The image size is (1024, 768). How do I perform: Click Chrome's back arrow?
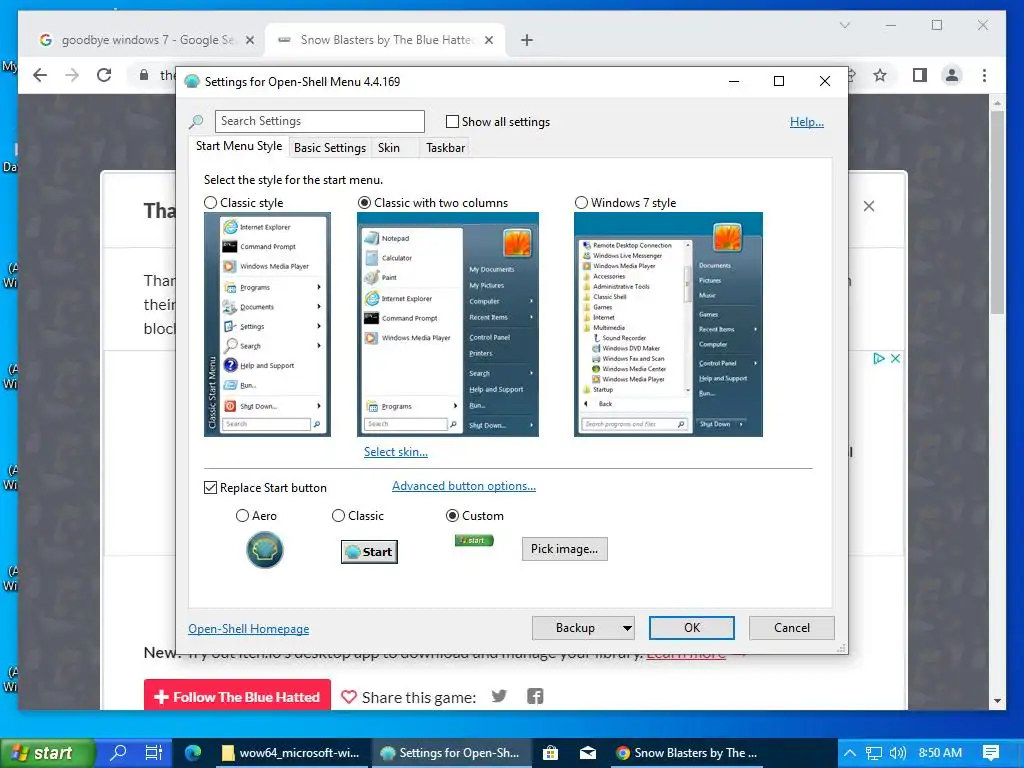point(40,75)
